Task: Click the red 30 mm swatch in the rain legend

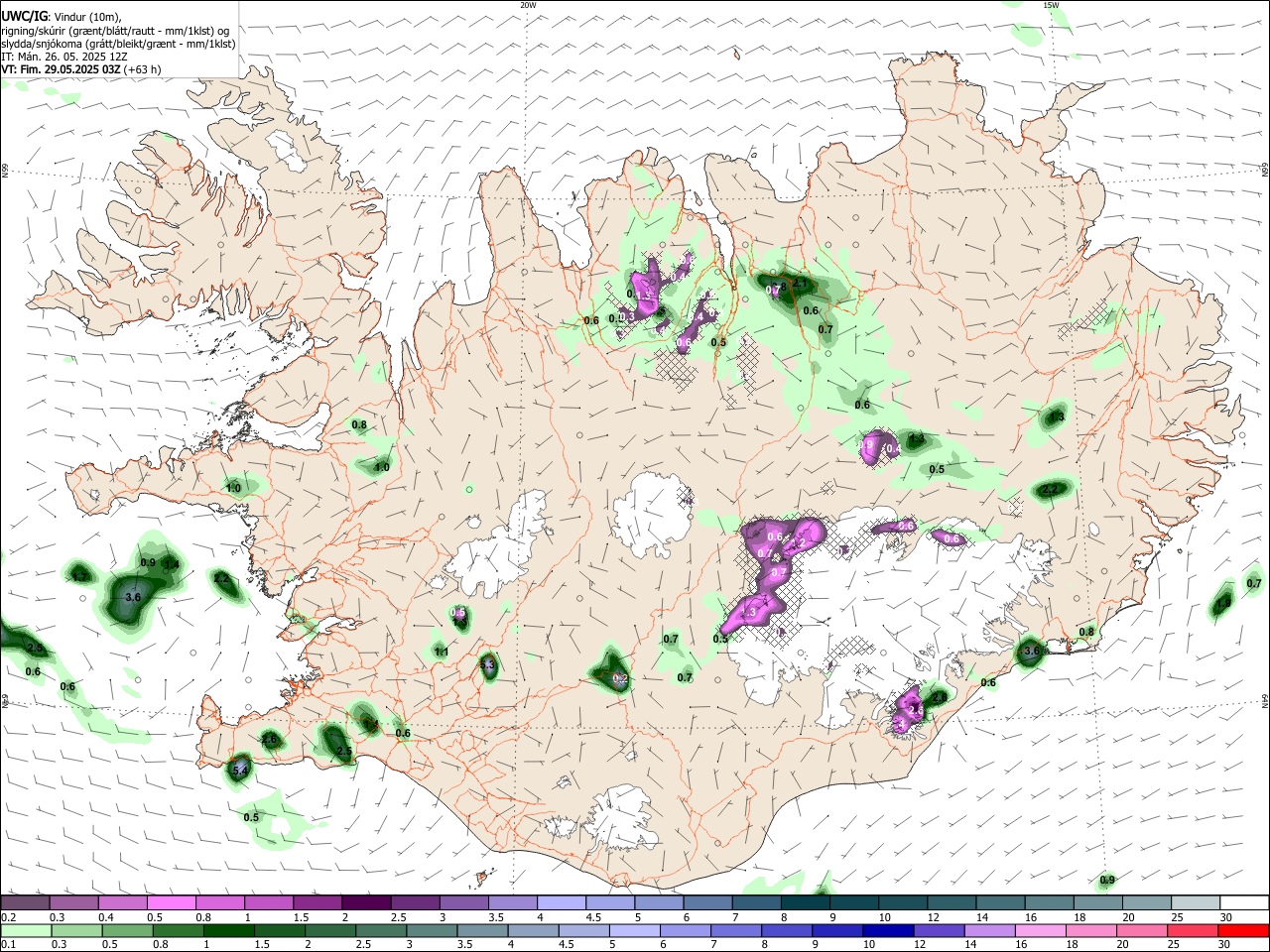Action: point(1242,930)
